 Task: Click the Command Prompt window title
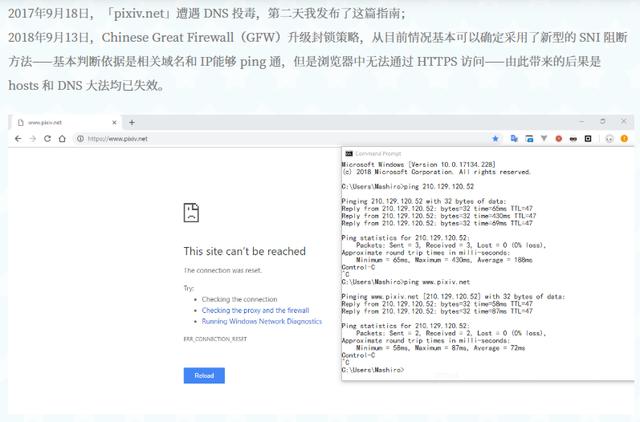click(378, 153)
